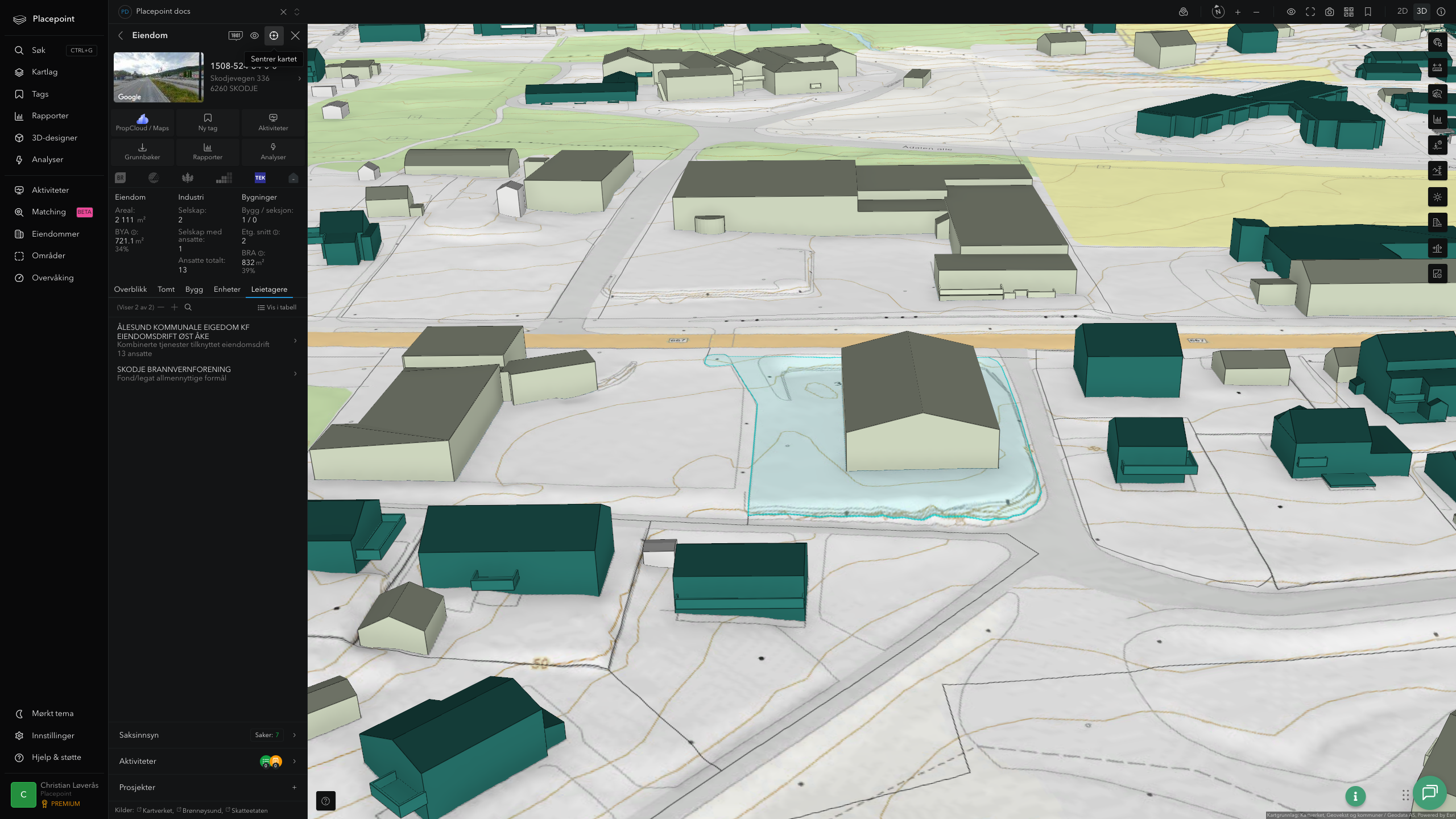Open the map settings tool at right edge

(x=1437, y=274)
